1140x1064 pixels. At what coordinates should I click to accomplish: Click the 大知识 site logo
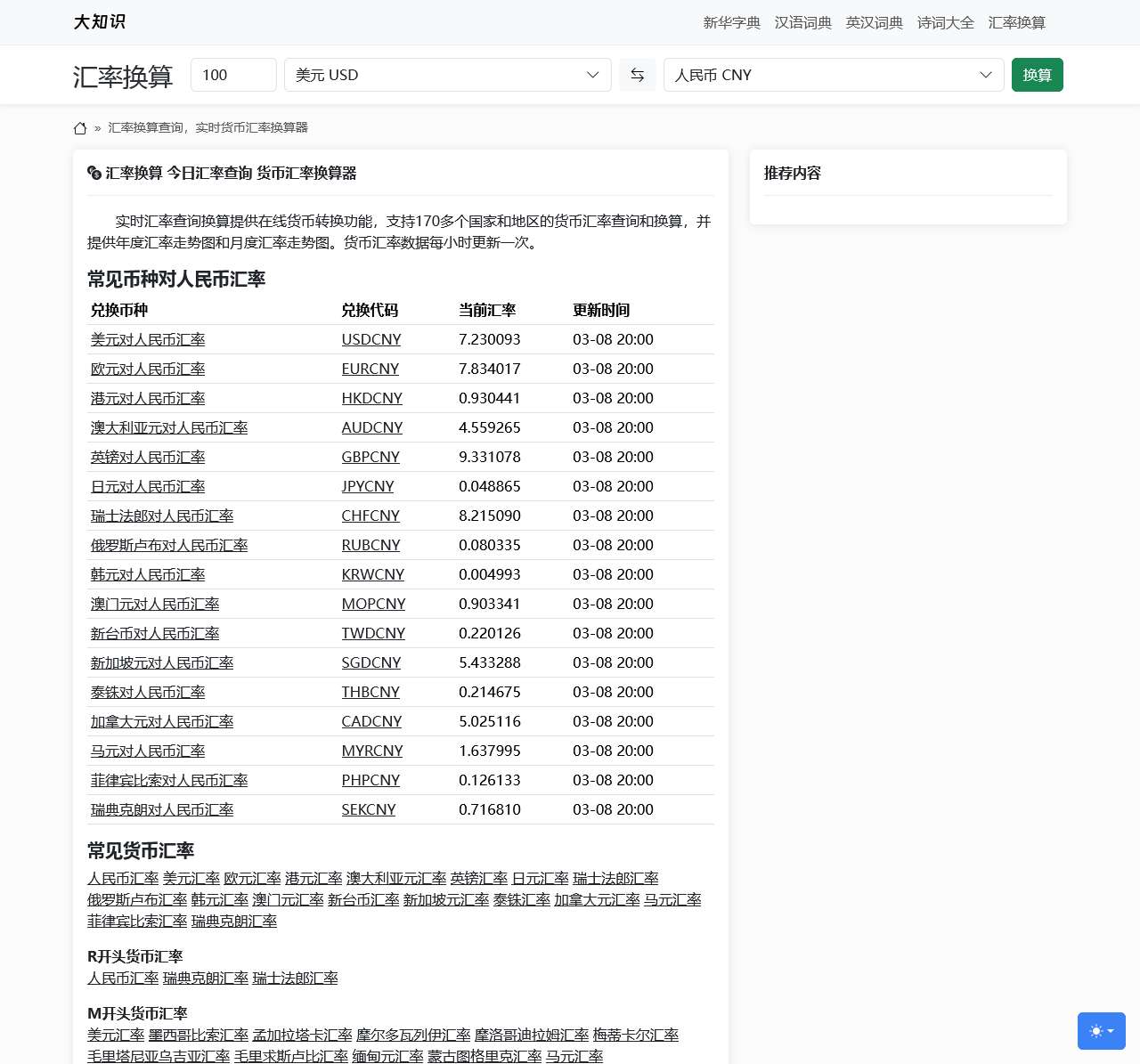pyautogui.click(x=100, y=22)
